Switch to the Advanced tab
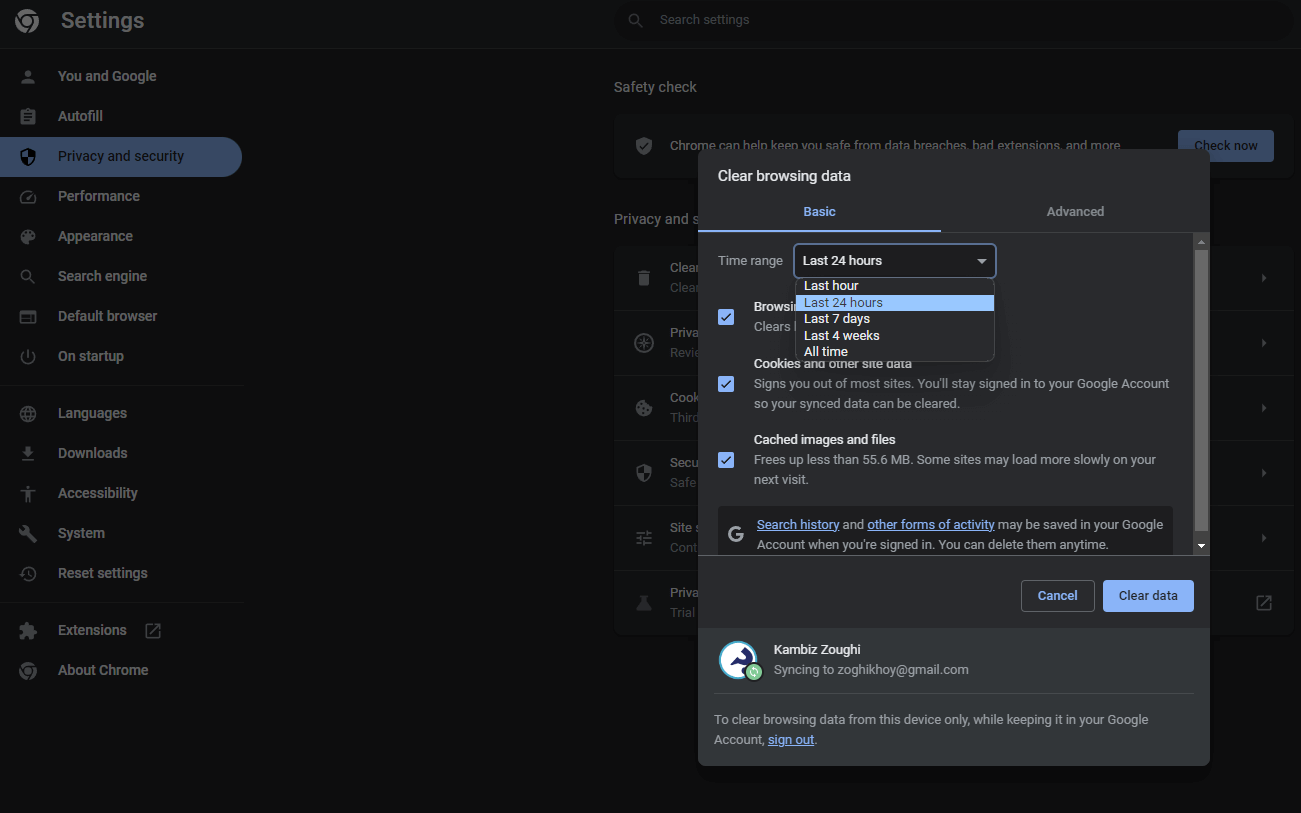Screen dimensions: 1301x813 pyautogui.click(x=1075, y=212)
